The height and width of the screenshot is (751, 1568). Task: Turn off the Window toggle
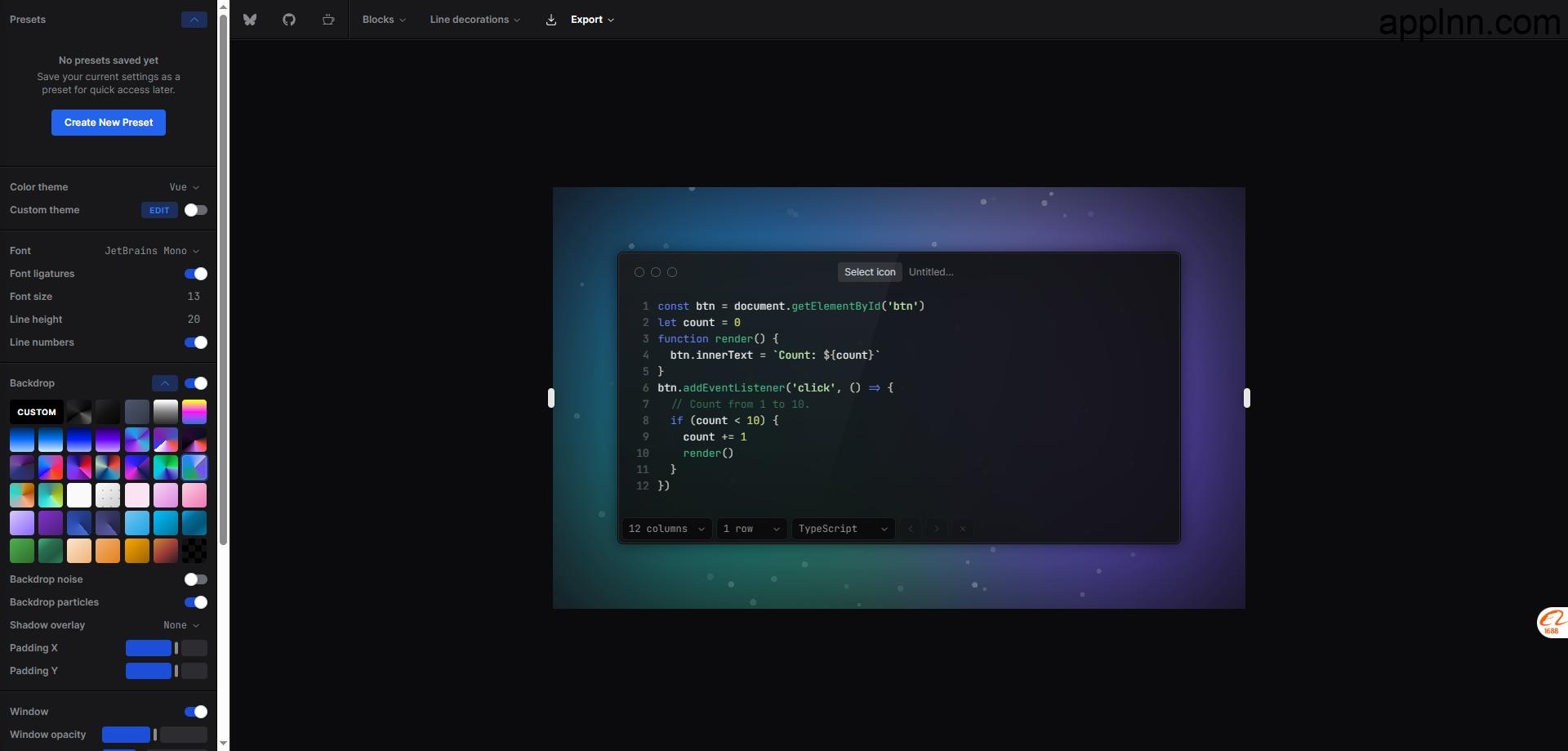click(196, 712)
